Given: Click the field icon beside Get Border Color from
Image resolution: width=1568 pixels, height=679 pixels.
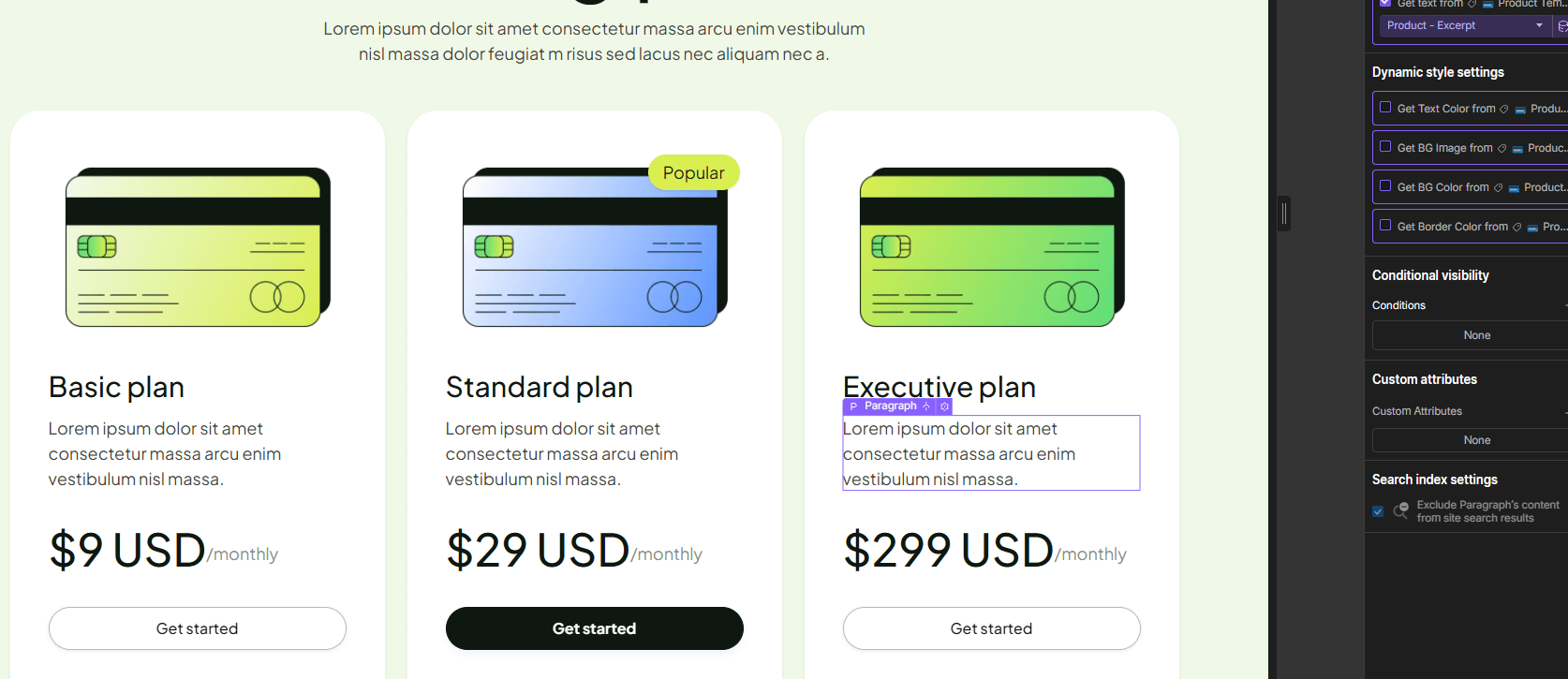Looking at the screenshot, I should click(1532, 227).
